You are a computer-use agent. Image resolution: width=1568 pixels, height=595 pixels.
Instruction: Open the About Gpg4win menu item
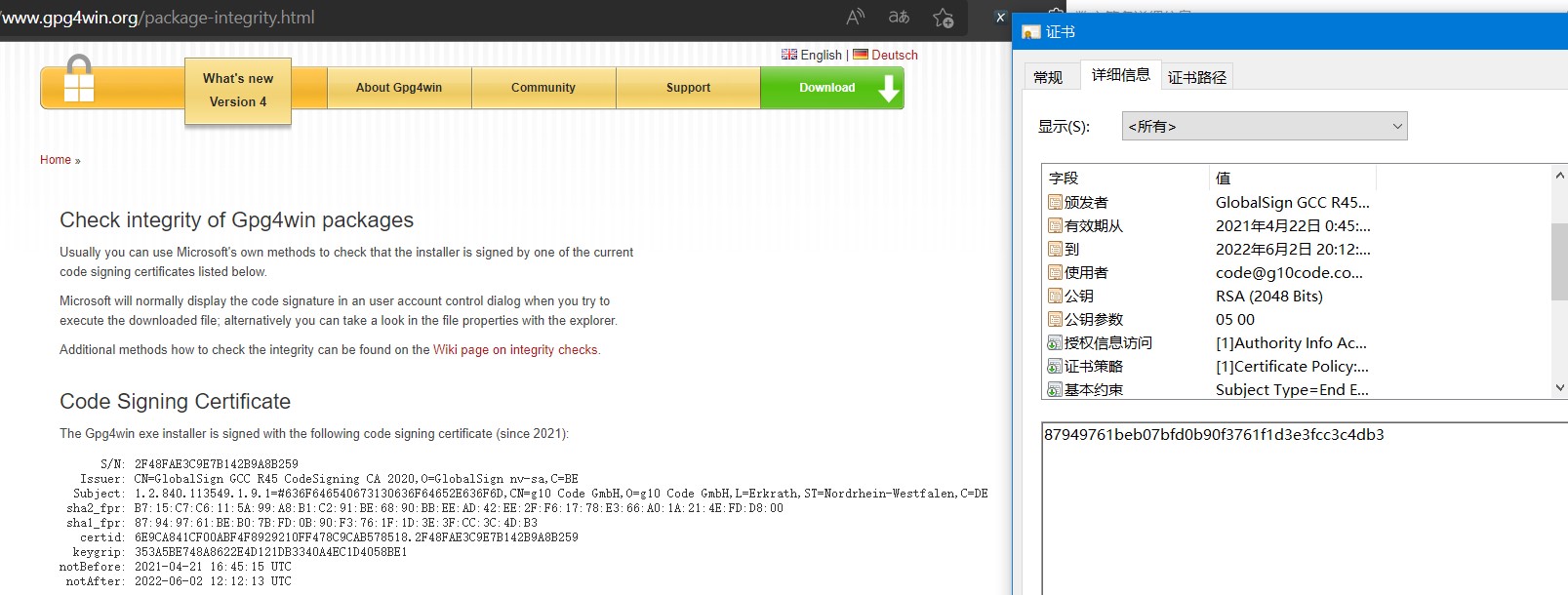[x=399, y=88]
